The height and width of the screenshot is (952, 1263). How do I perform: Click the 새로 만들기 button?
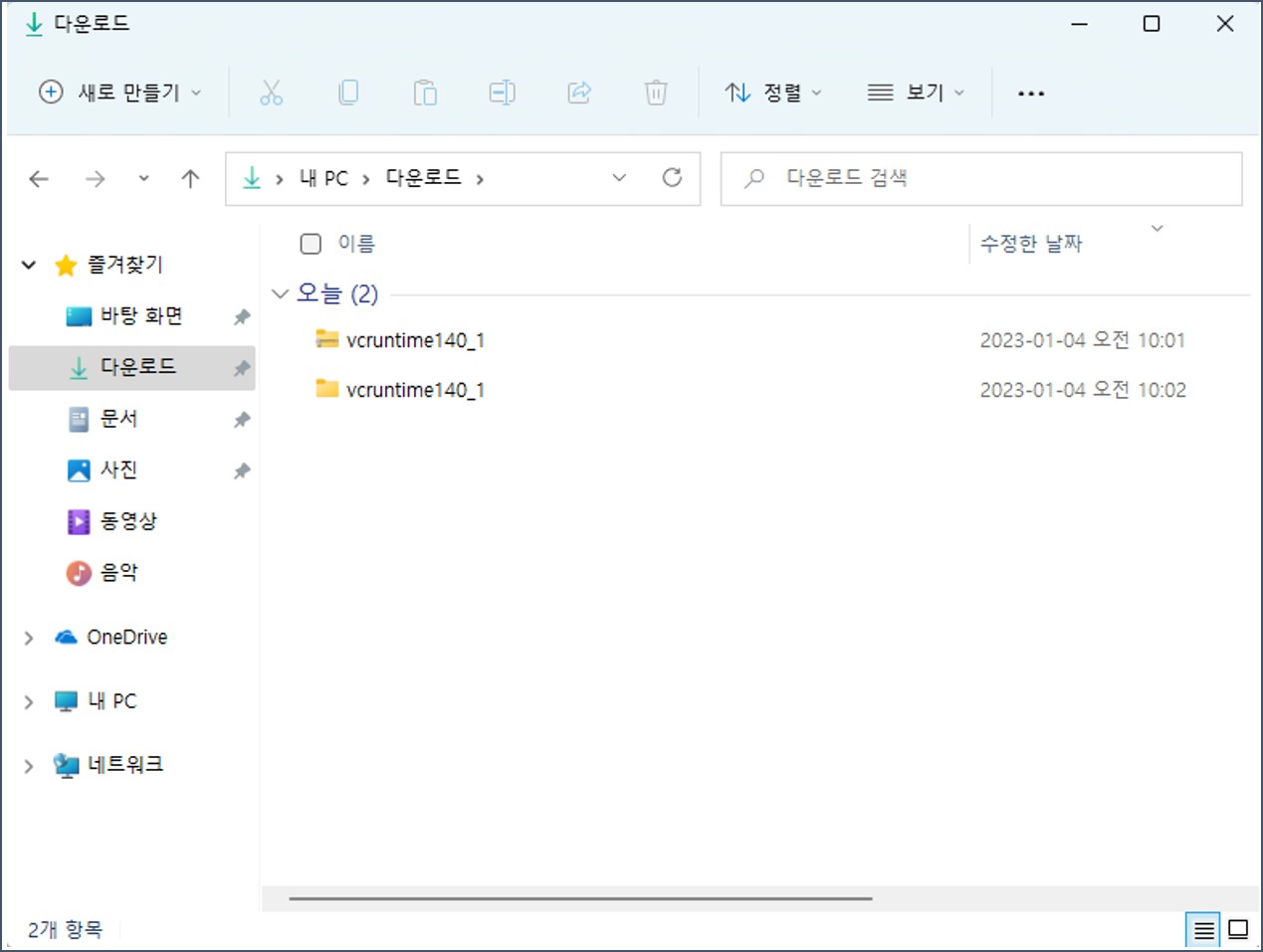click(x=118, y=93)
